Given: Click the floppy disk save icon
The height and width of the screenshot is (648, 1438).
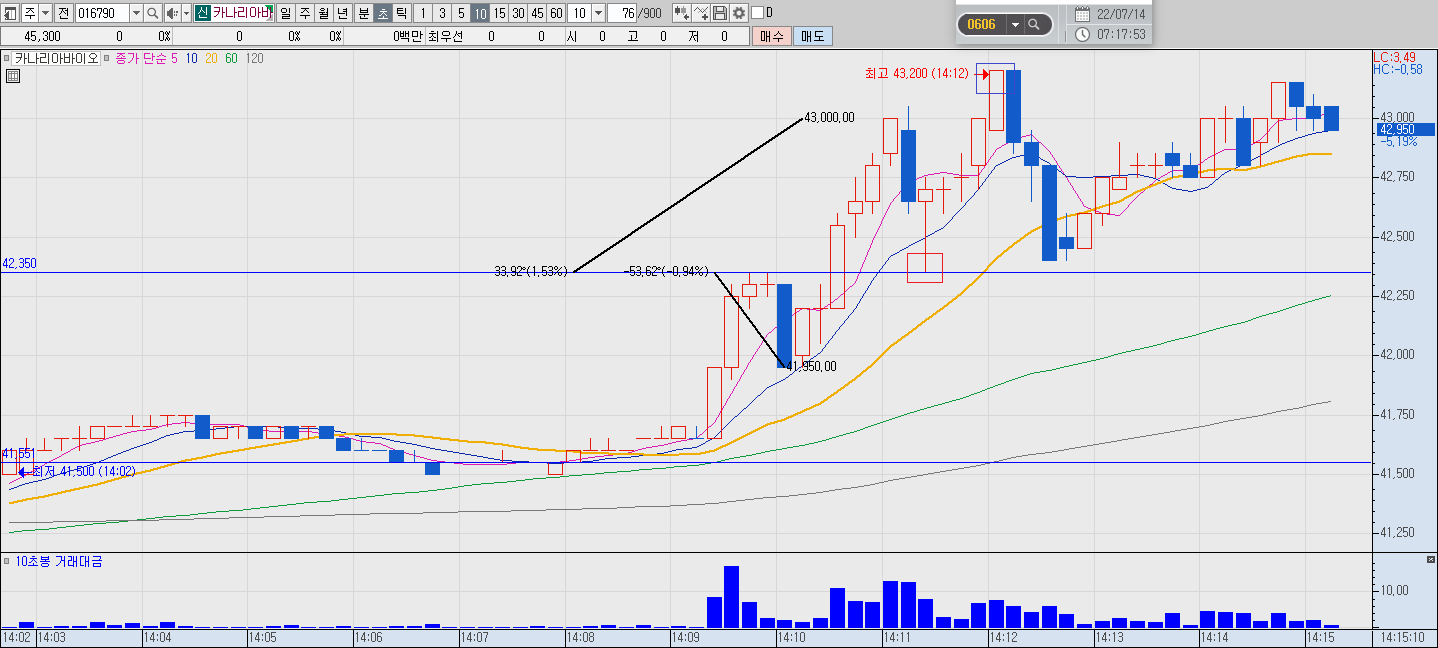Looking at the screenshot, I should coord(720,13).
